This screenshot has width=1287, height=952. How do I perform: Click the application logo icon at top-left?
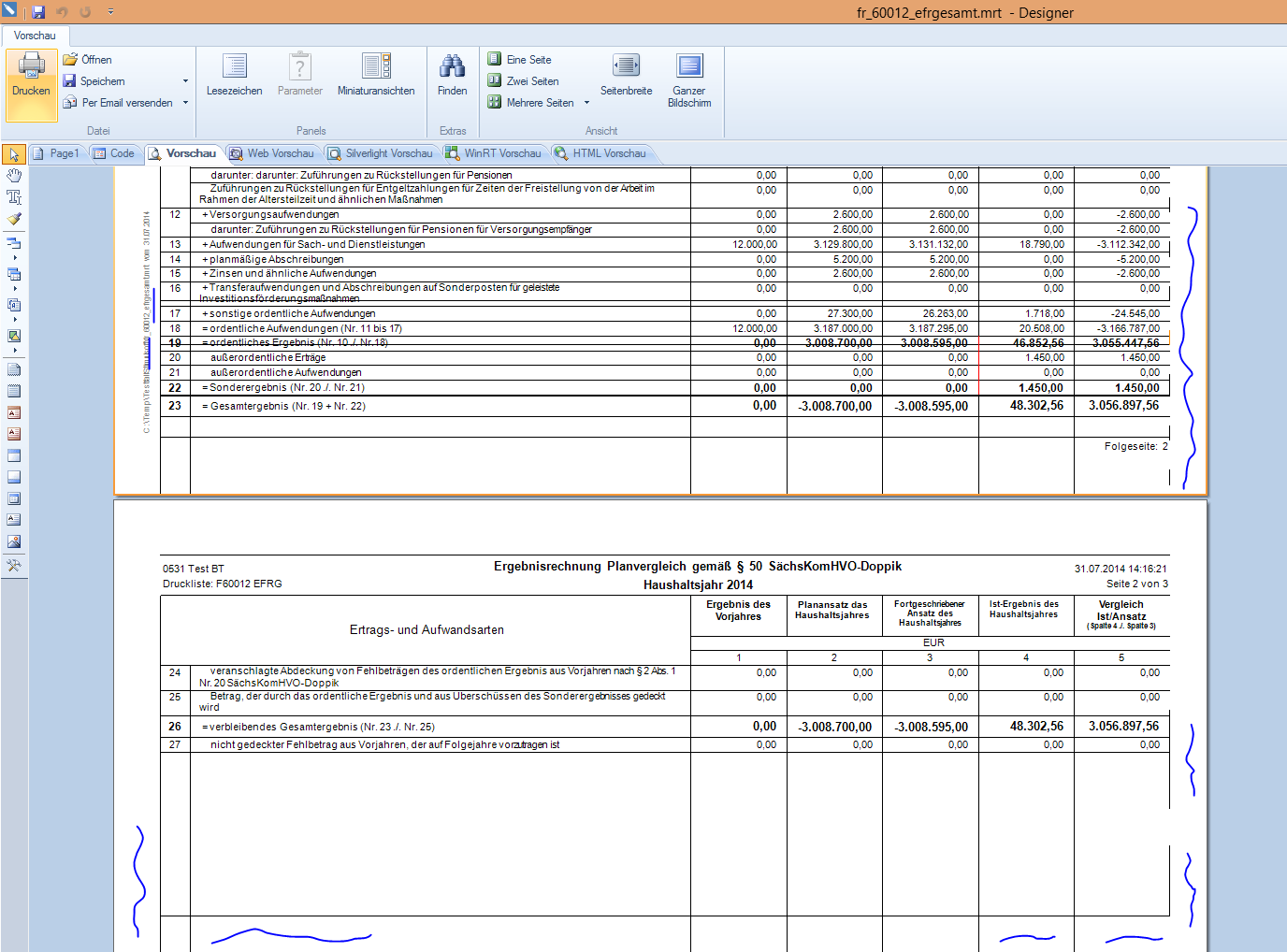point(9,10)
